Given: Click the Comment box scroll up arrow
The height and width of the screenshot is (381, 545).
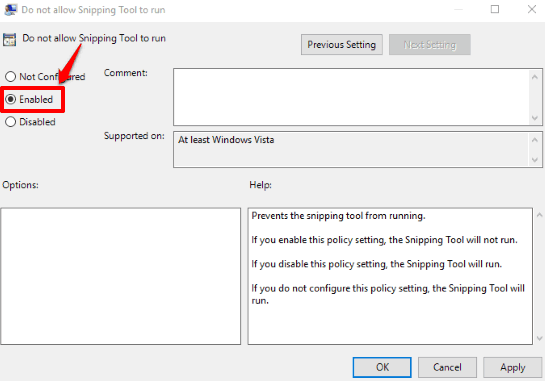Looking at the screenshot, I should [535, 76].
